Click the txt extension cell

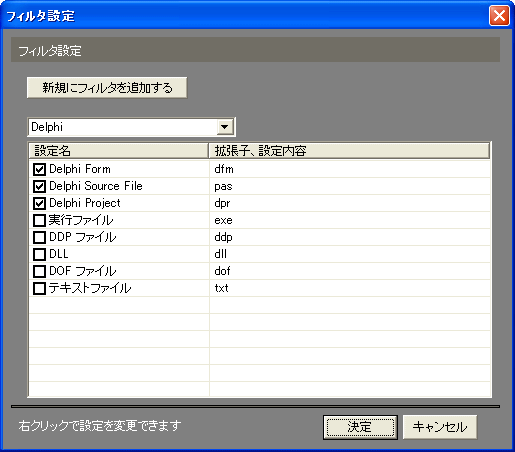[350, 288]
